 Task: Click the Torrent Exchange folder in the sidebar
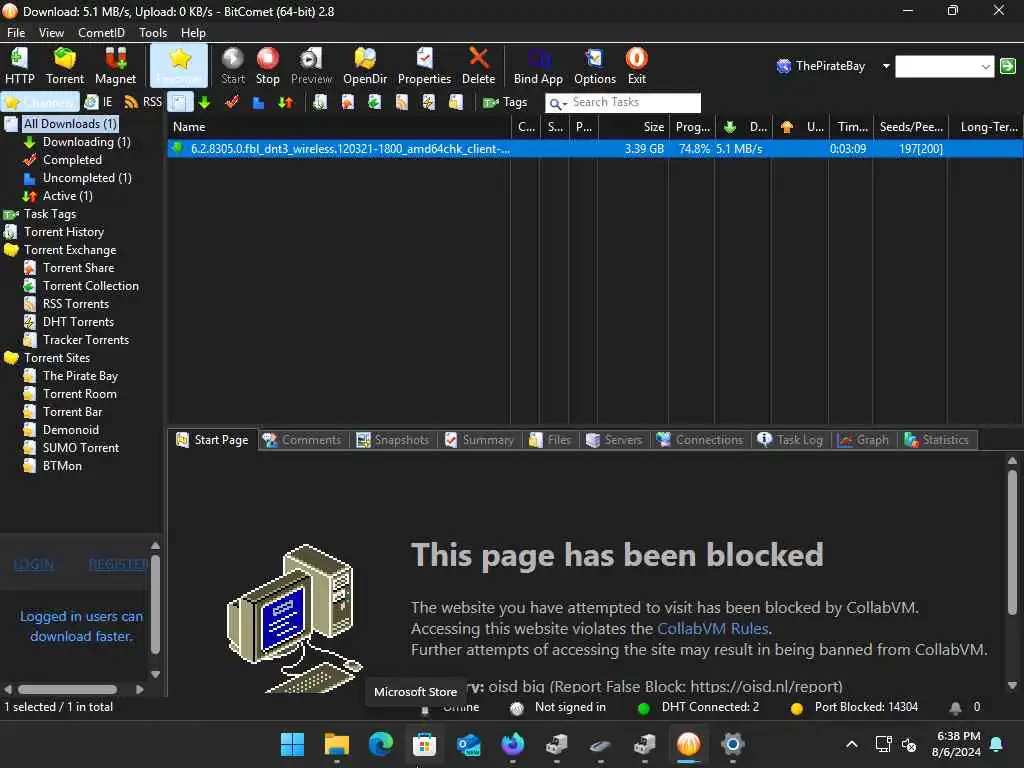70,250
